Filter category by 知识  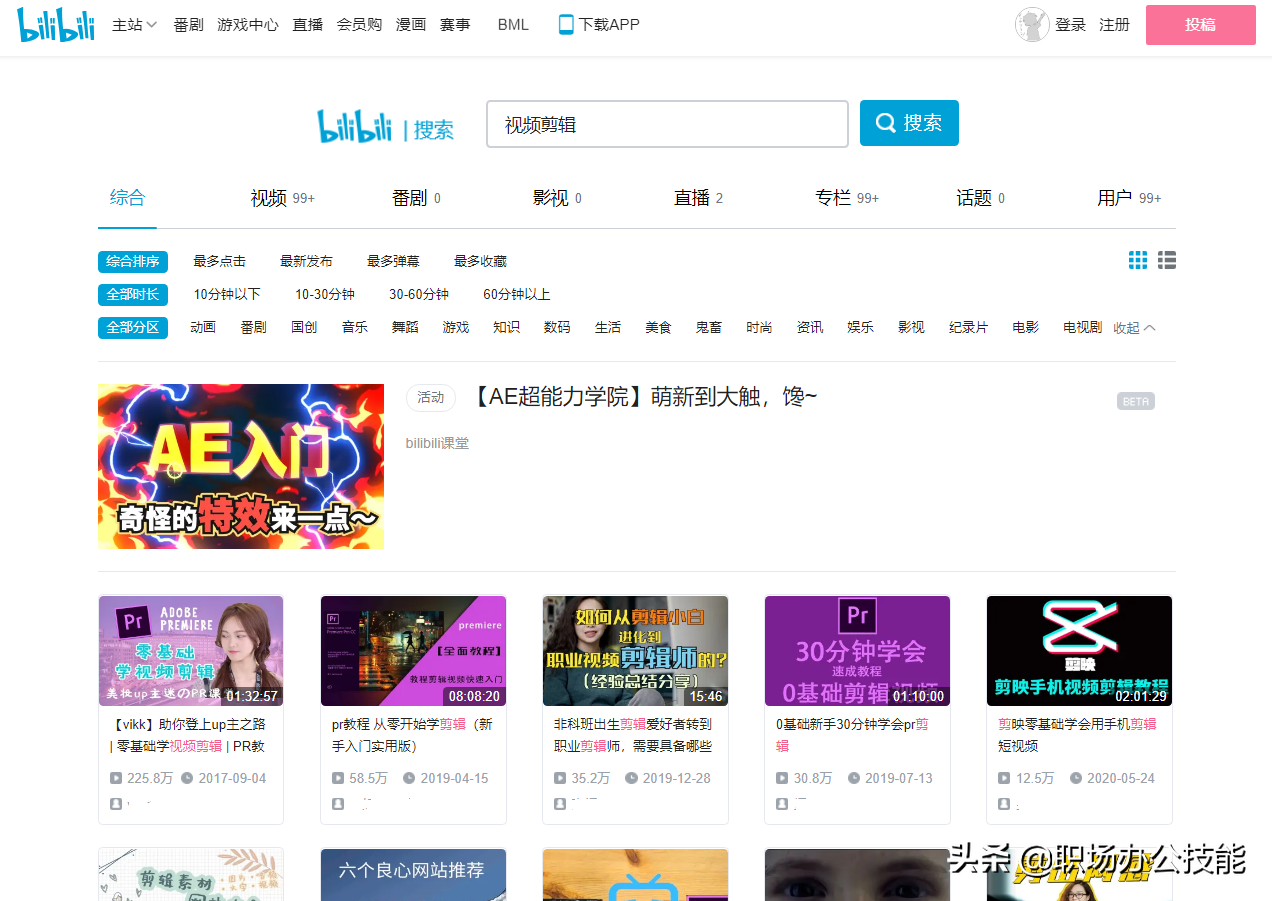506,328
